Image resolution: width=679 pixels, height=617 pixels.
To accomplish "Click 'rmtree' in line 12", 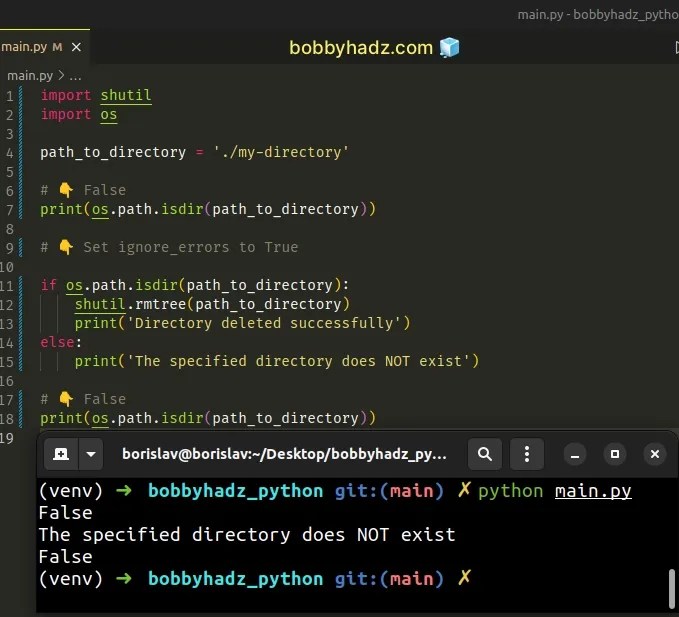I will (160, 304).
